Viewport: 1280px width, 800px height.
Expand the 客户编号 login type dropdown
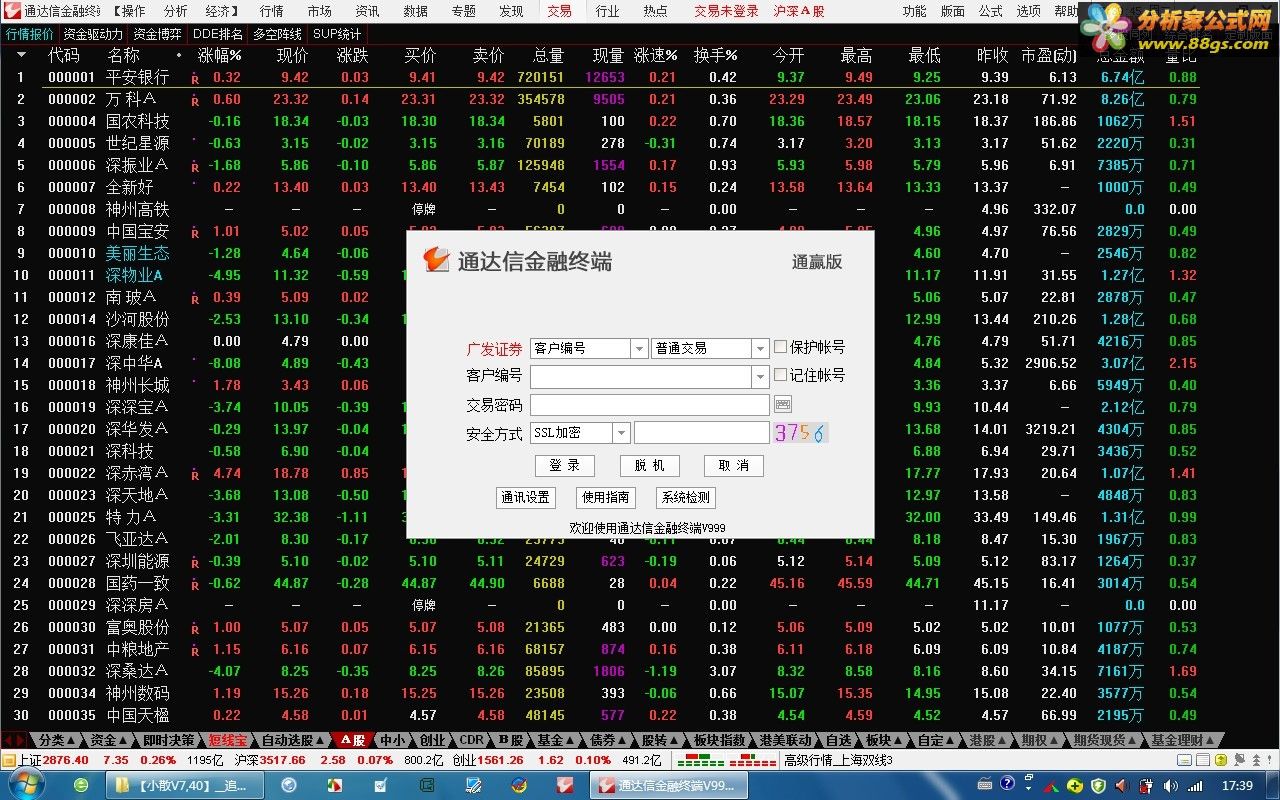pyautogui.click(x=639, y=348)
